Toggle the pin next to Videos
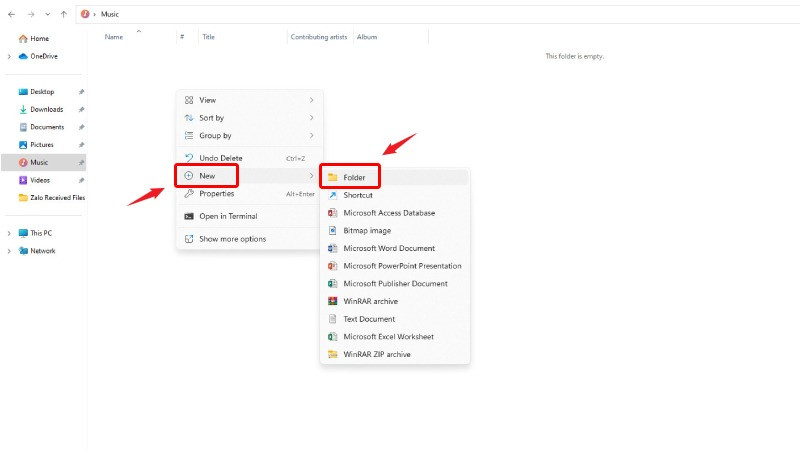Viewport: 800px width, 450px height. point(81,180)
